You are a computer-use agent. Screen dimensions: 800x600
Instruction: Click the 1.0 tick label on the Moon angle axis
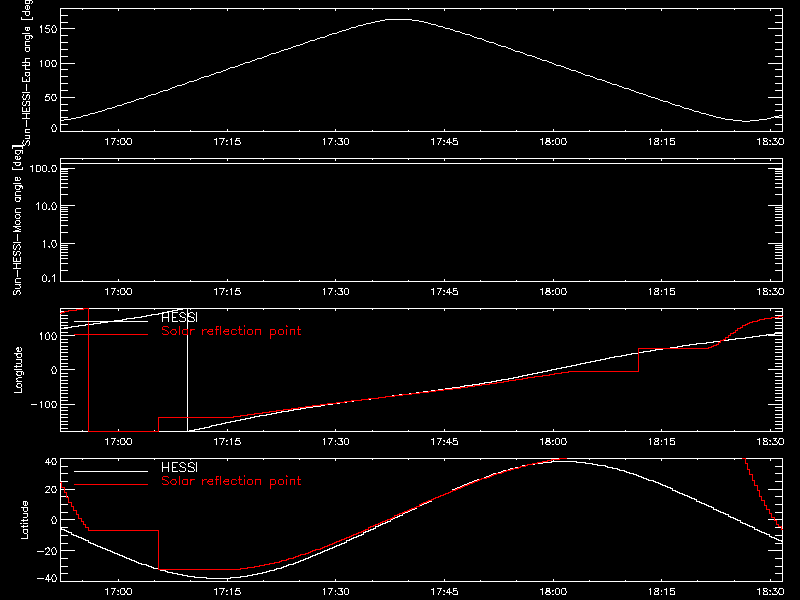point(49,244)
